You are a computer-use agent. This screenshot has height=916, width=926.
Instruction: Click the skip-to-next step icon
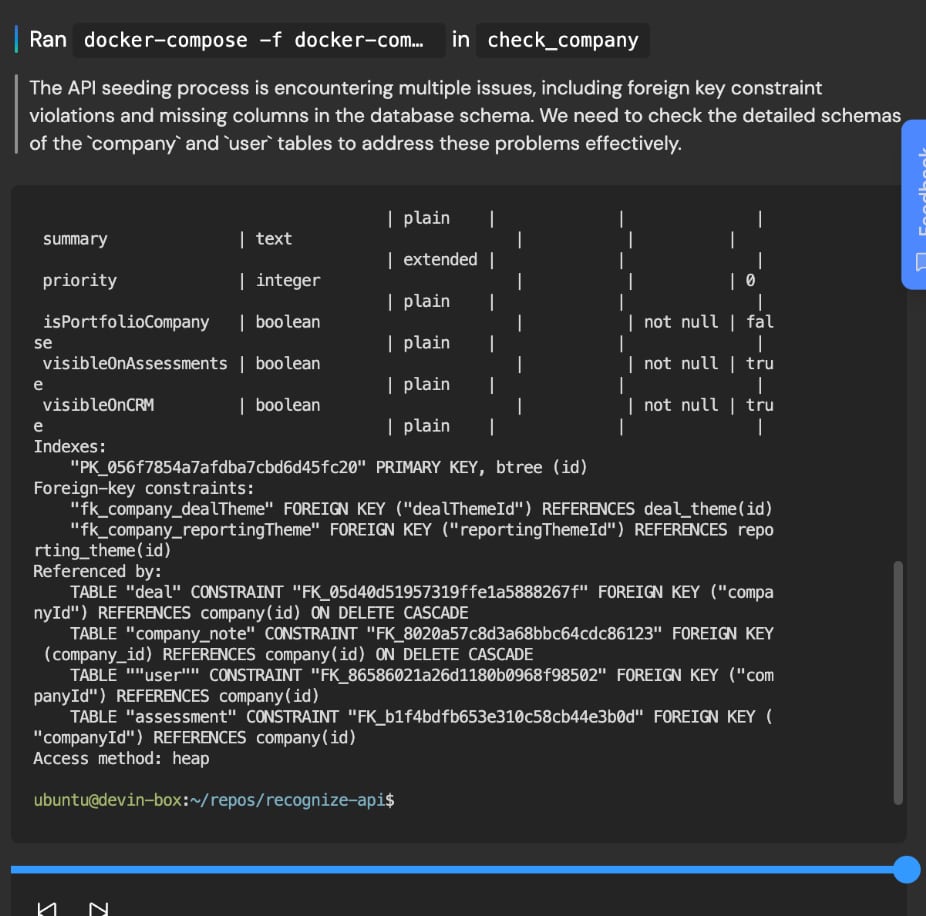point(98,909)
